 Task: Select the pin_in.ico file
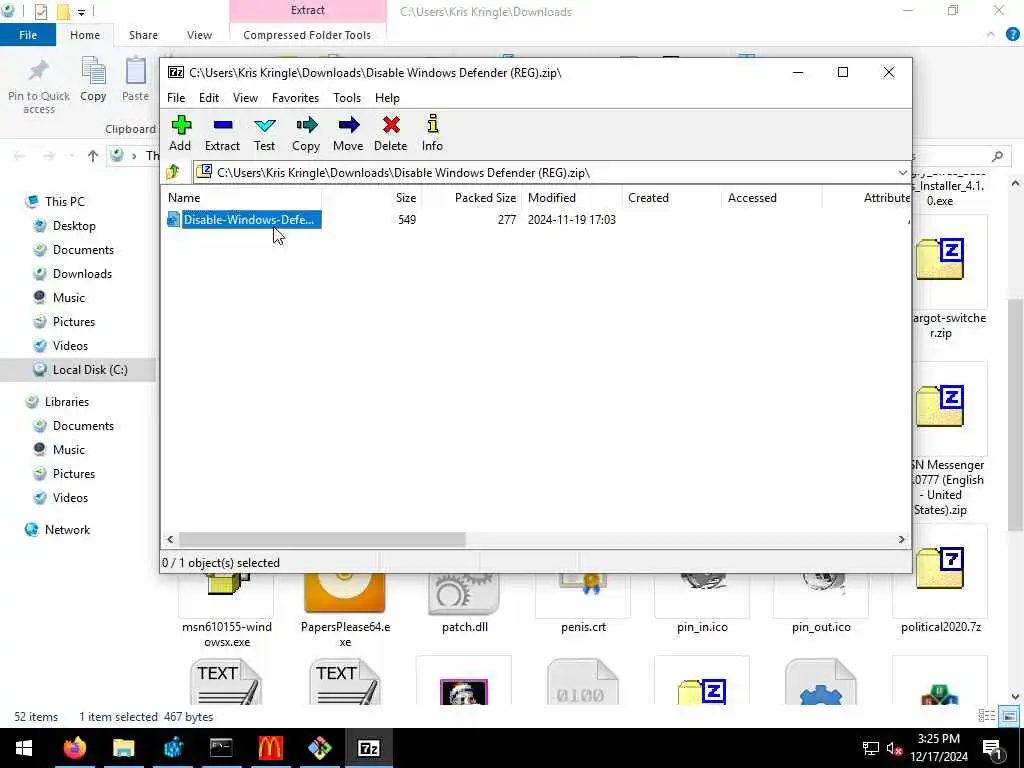pyautogui.click(x=702, y=604)
